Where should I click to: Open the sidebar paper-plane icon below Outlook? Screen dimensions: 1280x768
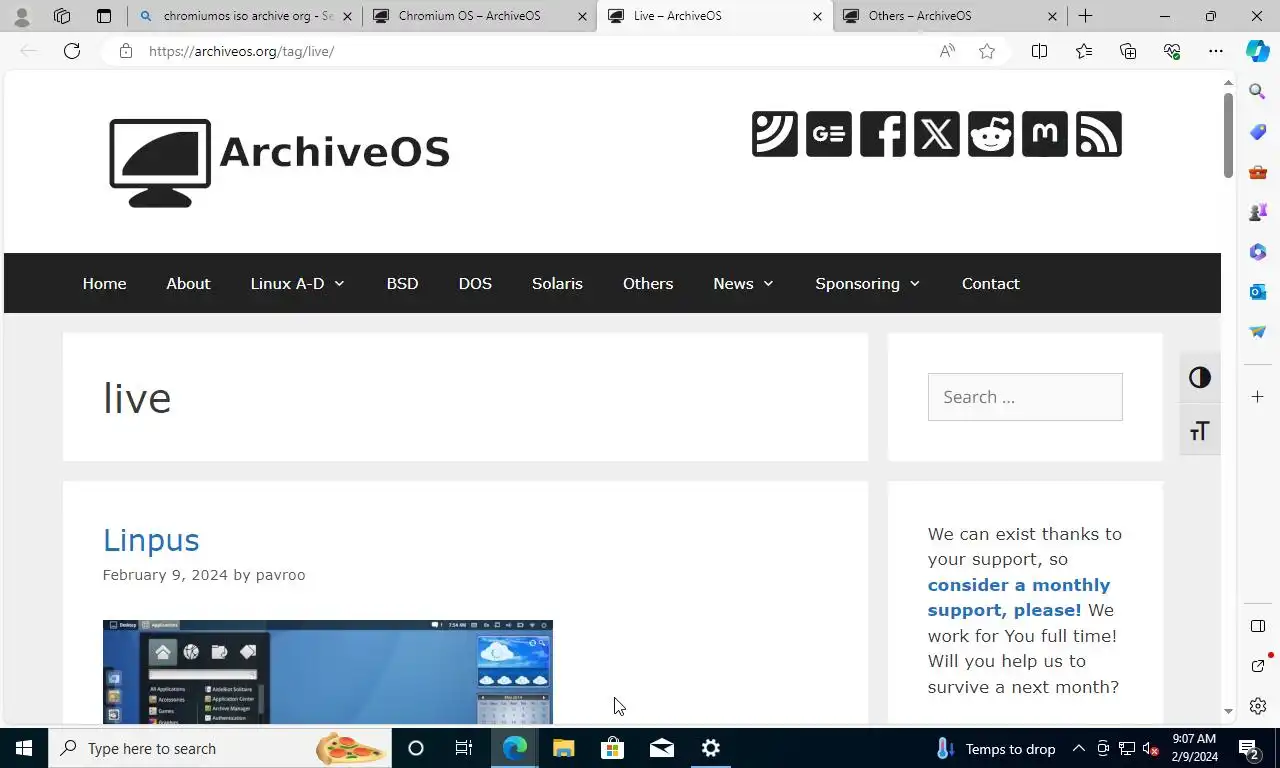pos(1258,332)
